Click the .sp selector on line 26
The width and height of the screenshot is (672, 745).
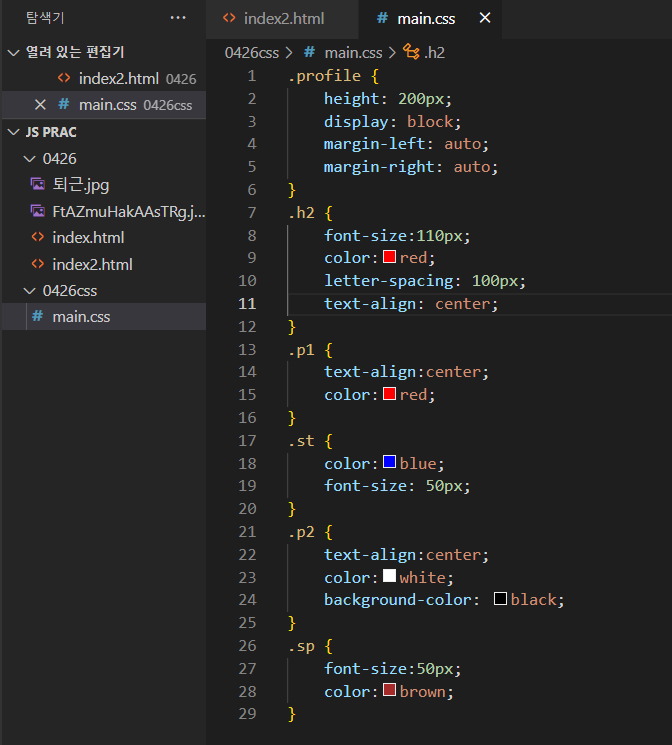point(301,646)
